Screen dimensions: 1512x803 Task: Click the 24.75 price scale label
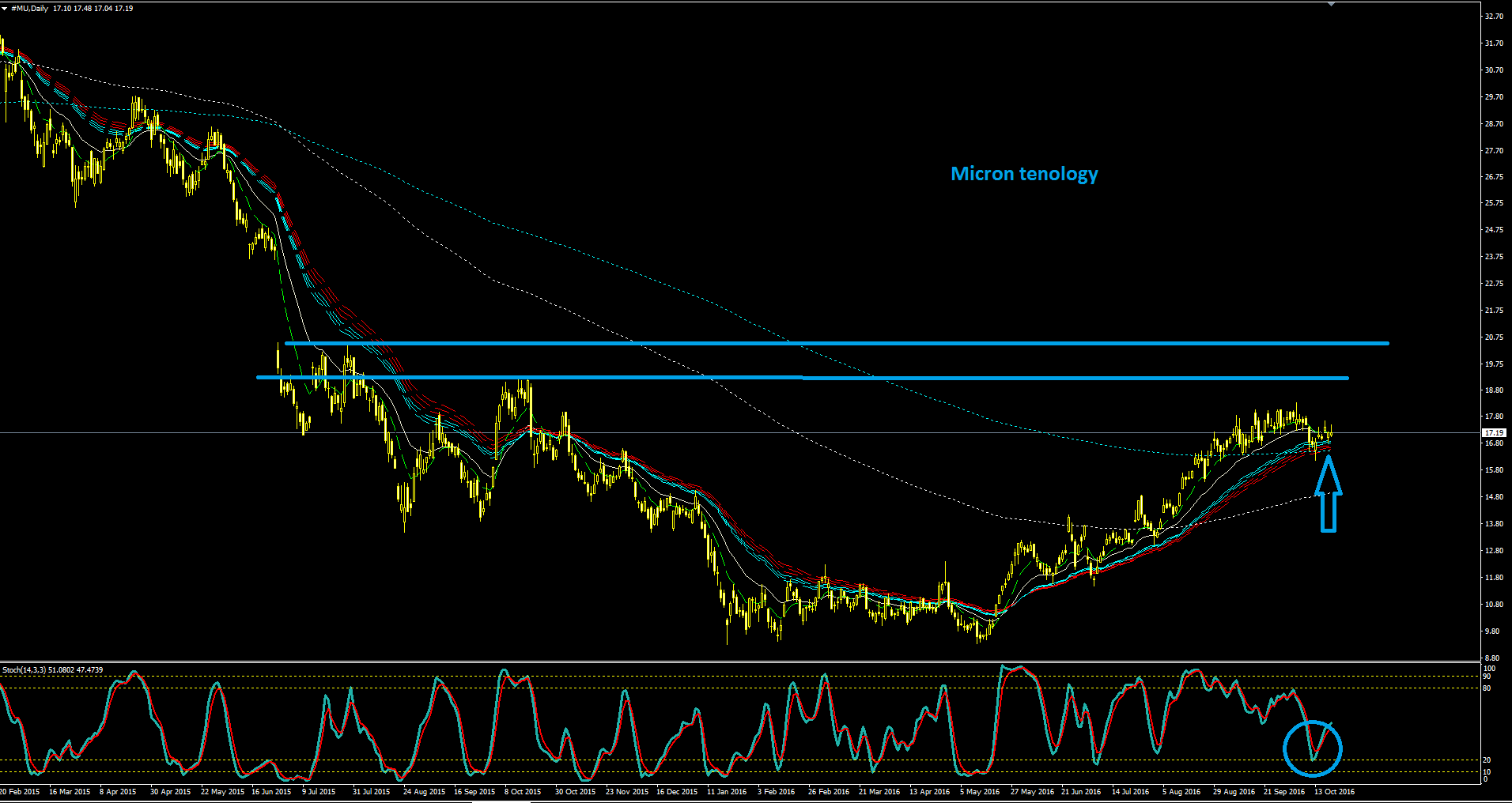click(x=1494, y=230)
